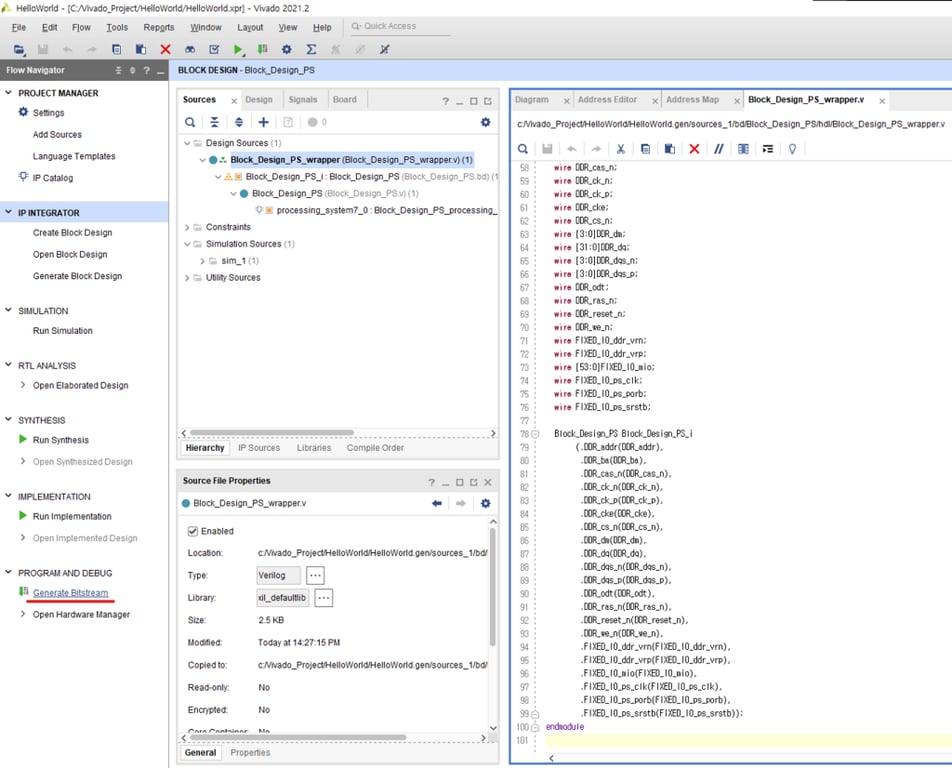Click the Type browse ellipsis button
The image size is (952, 768).
[x=315, y=575]
